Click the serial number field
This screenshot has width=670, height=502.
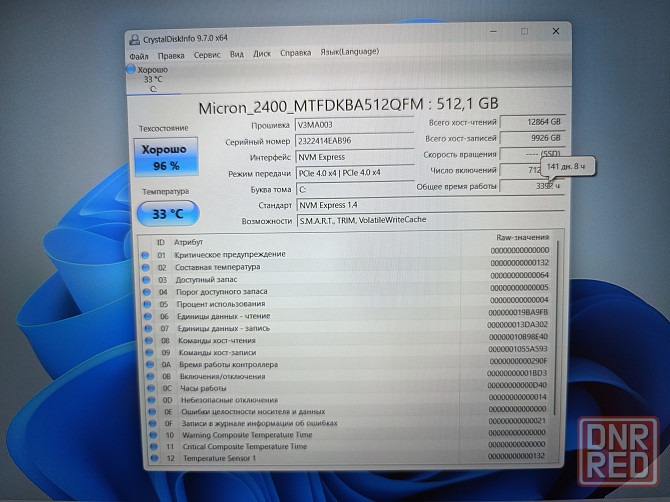[x=354, y=142]
